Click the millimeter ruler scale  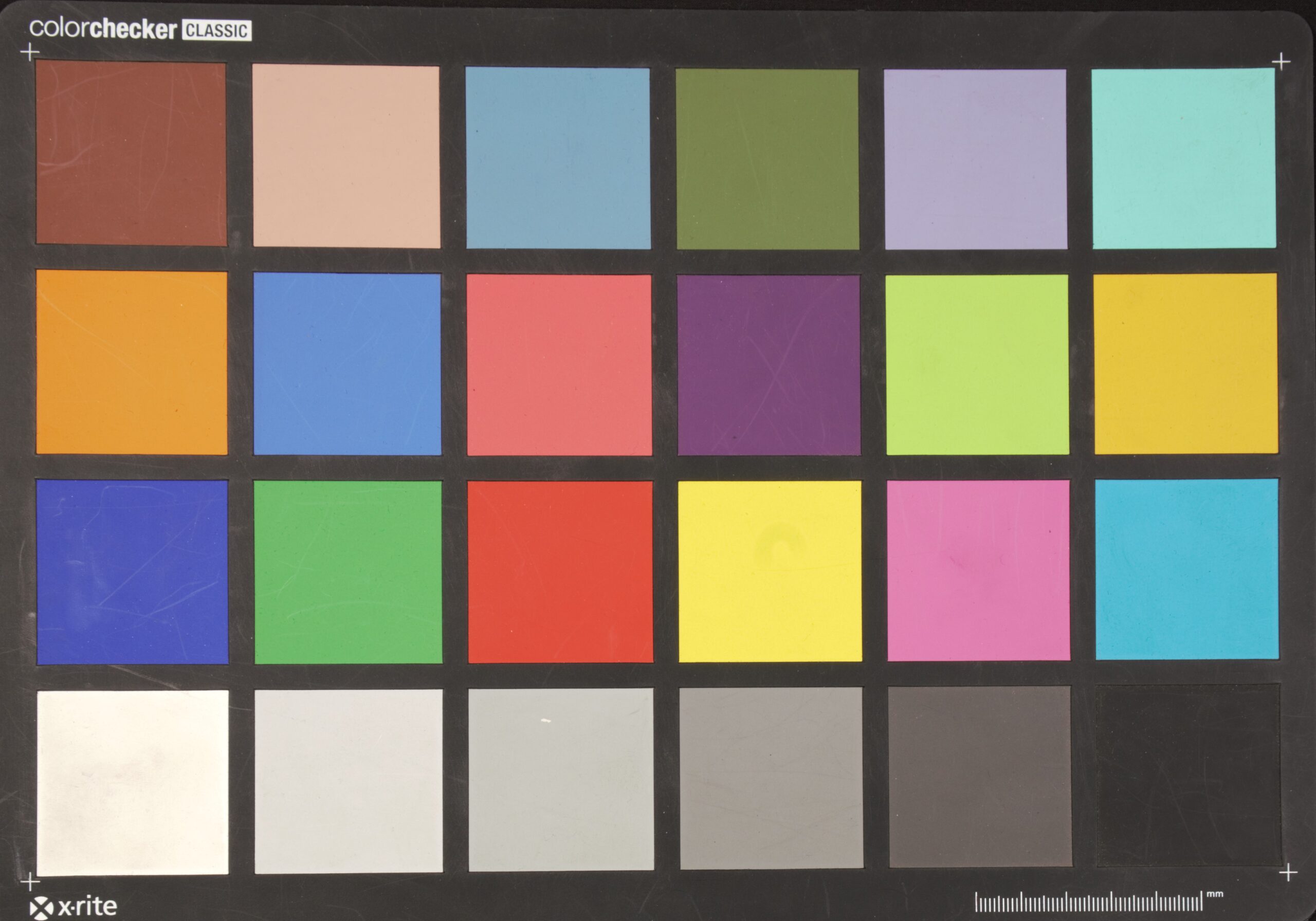point(1088,902)
